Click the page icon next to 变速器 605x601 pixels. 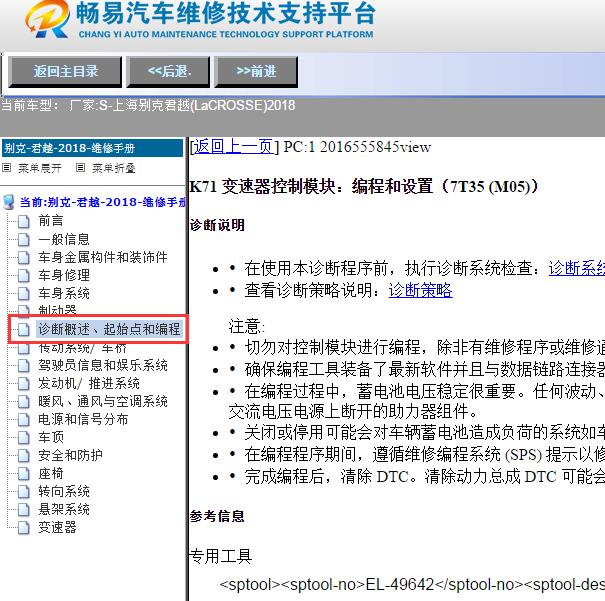[24, 528]
